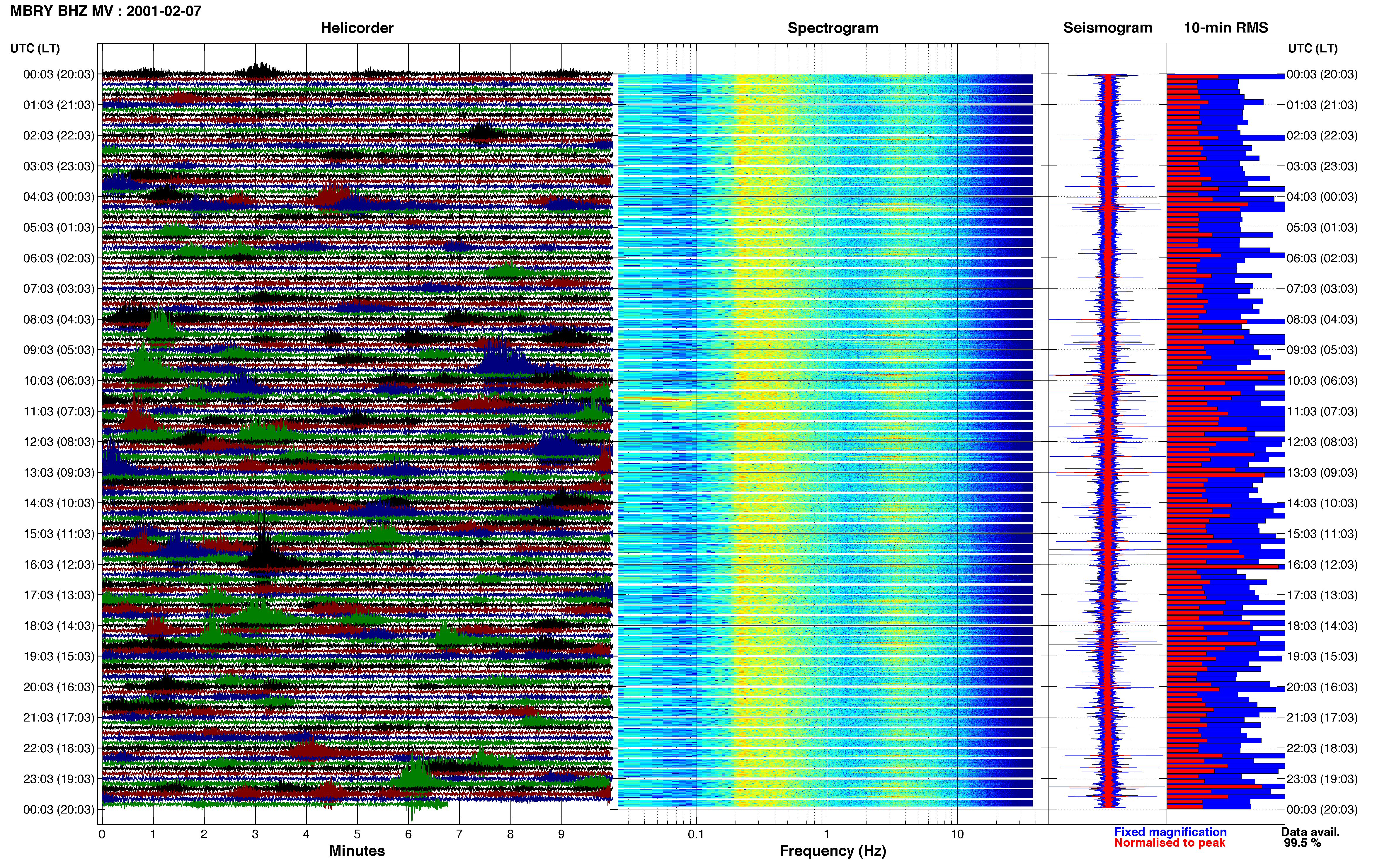Click the 2 tick on the Minutes axis
Viewport: 1389px width, 868px height.
coord(204,834)
